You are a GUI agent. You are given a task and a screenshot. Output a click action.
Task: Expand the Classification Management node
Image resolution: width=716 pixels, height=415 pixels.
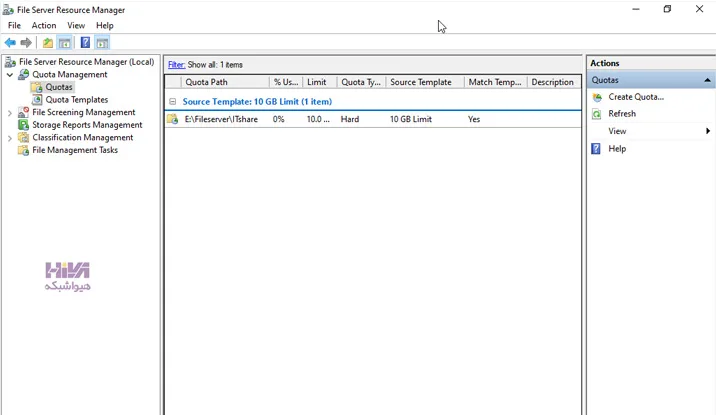tap(10, 138)
